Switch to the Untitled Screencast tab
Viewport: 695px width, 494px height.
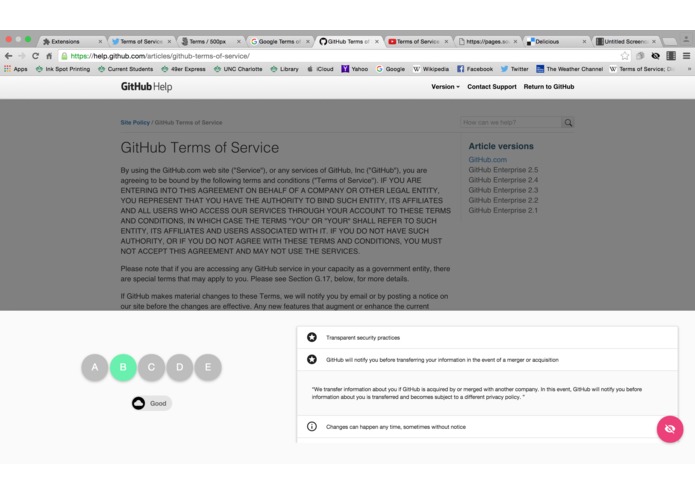[x=625, y=41]
